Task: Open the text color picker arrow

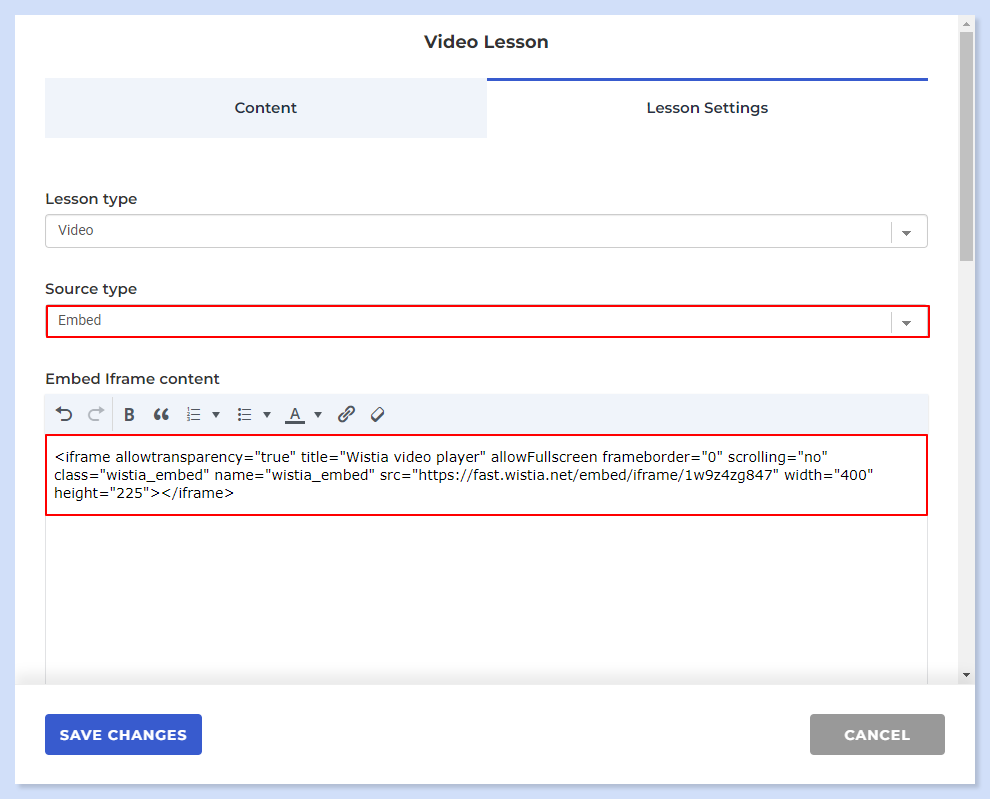Action: (x=318, y=414)
